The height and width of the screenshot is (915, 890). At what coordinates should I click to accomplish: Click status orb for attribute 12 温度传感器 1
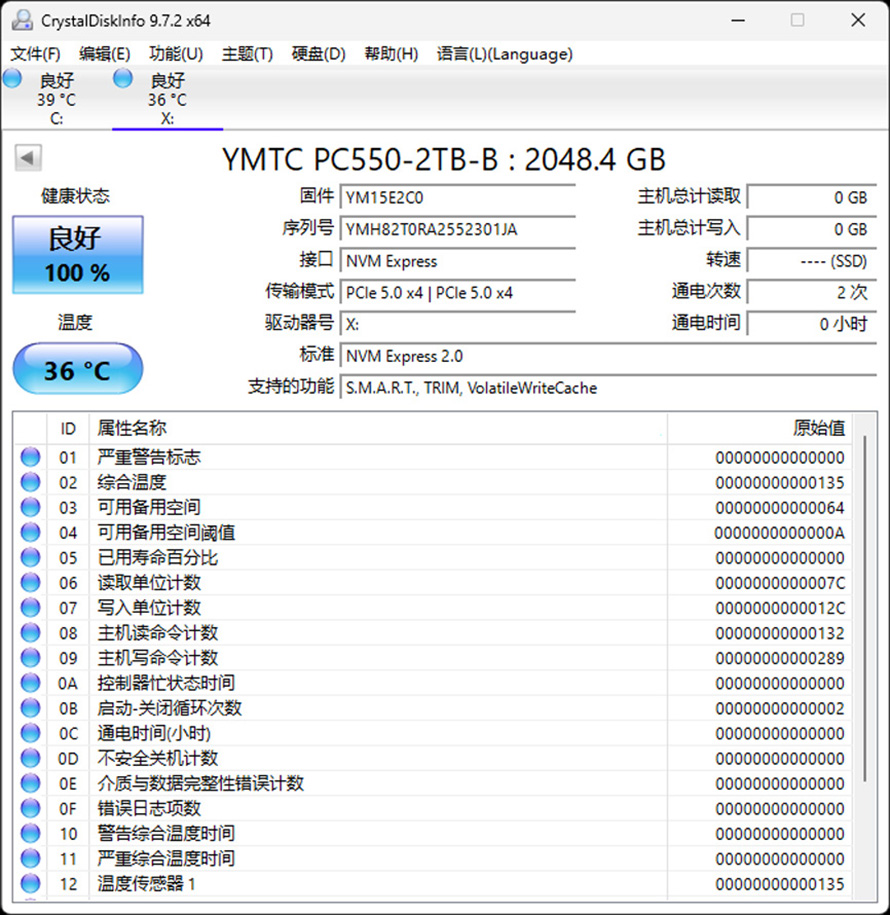coord(31,883)
